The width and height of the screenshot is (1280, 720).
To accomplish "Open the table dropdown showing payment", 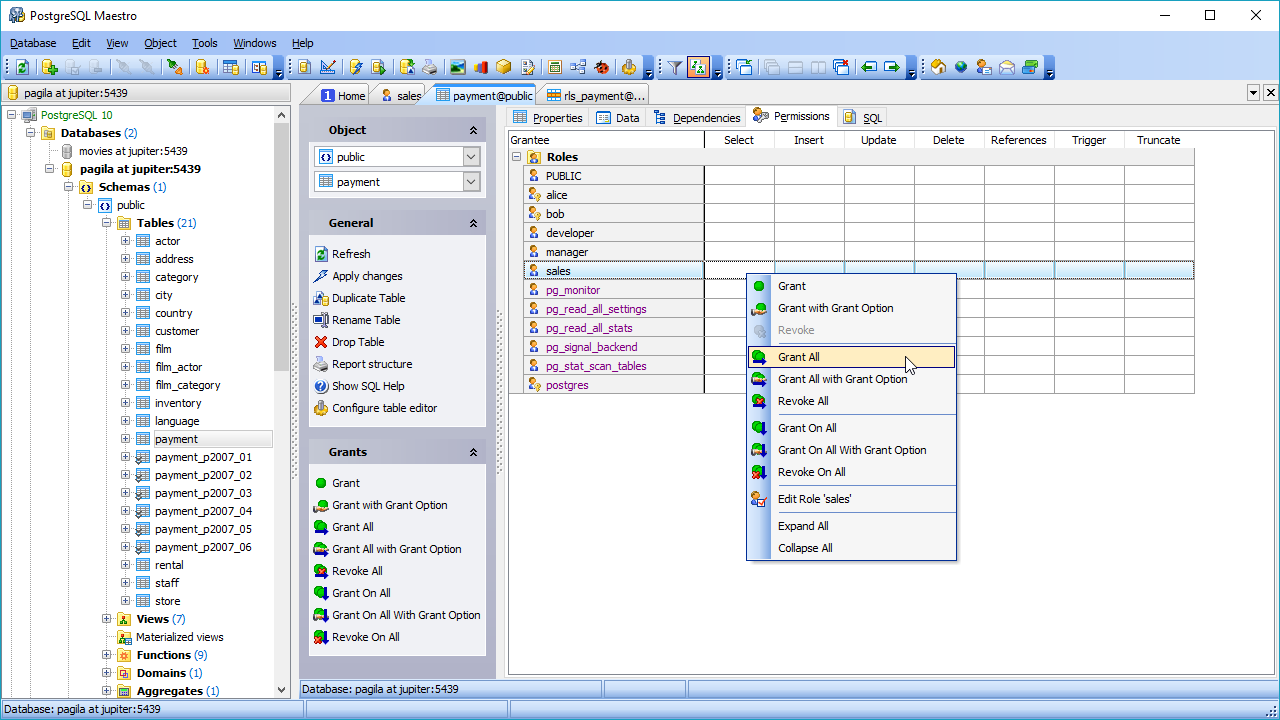I will 471,182.
